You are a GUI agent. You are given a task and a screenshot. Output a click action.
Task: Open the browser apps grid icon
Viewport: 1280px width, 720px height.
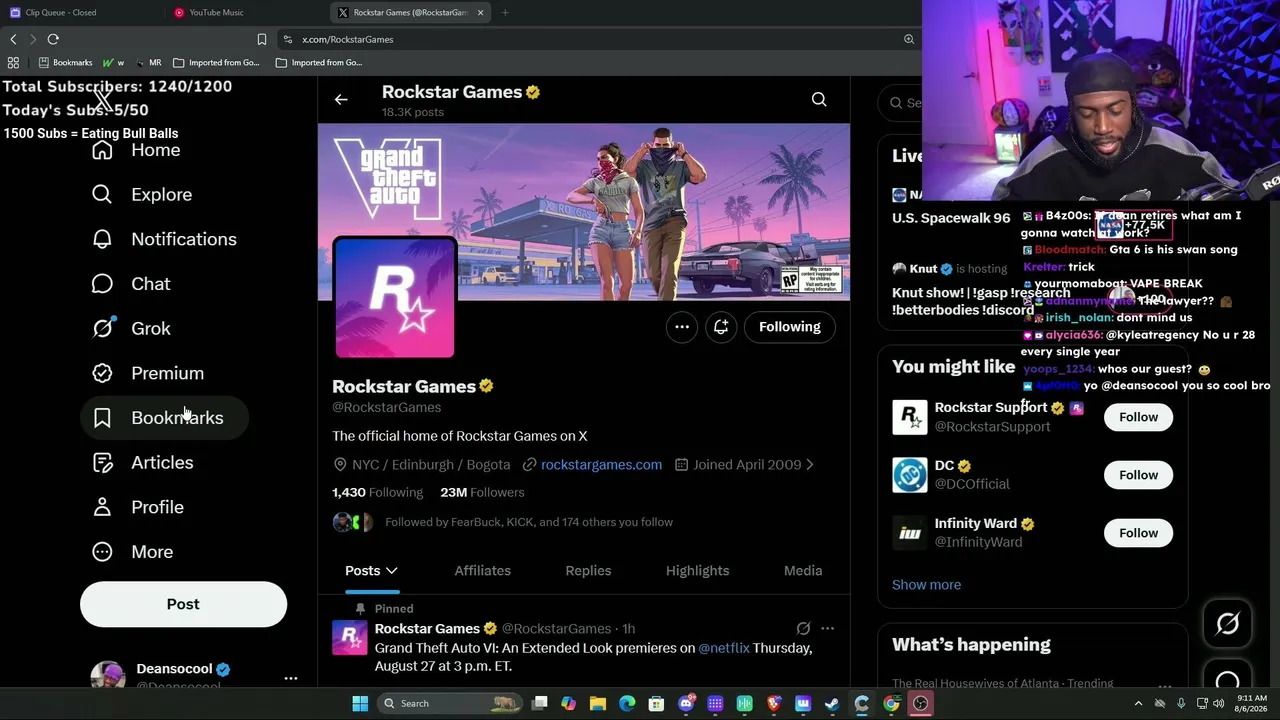pos(13,62)
